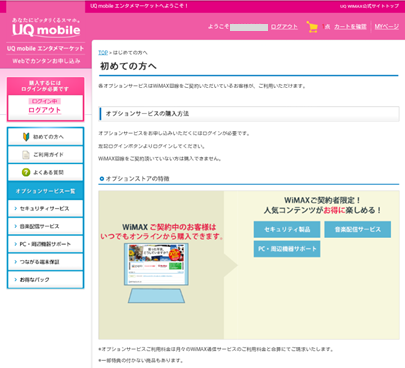Click Webでカンタンお申し込み text
The height and width of the screenshot is (368, 405).
46,61
